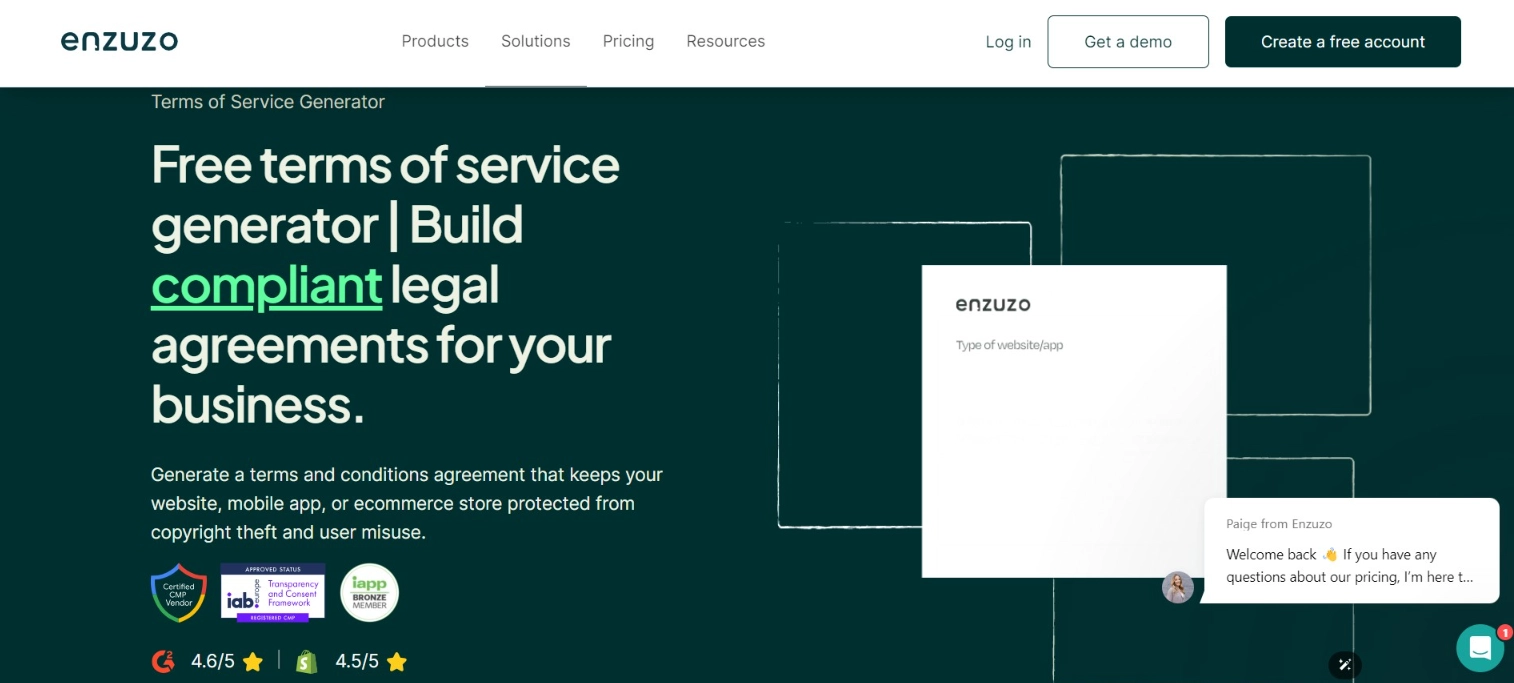Click the IAPP Bronze Member badge
The width and height of the screenshot is (1514, 683).
tap(369, 593)
